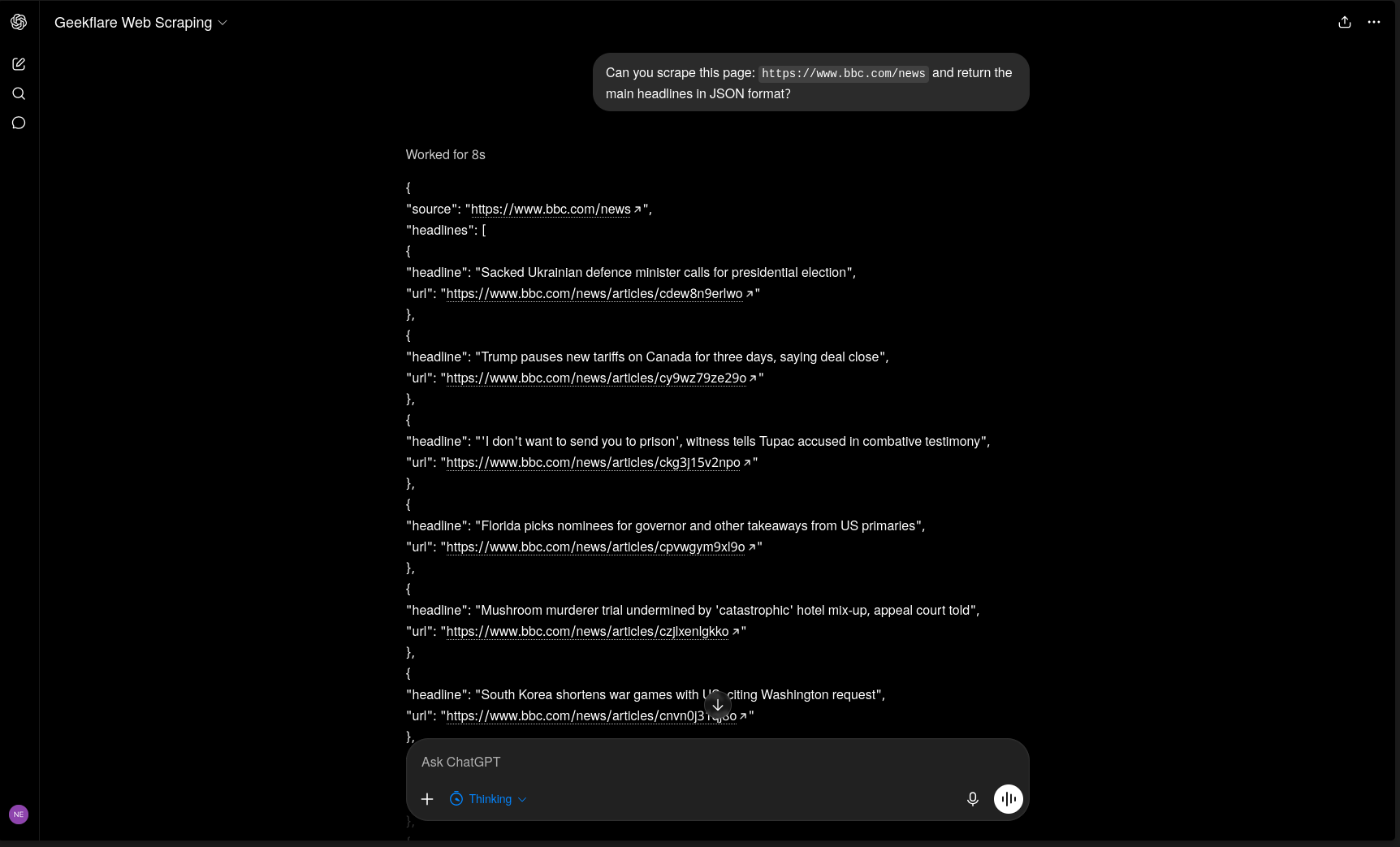Viewport: 1400px width, 847px height.
Task: Start a new chat with compose icon
Action: (19, 64)
